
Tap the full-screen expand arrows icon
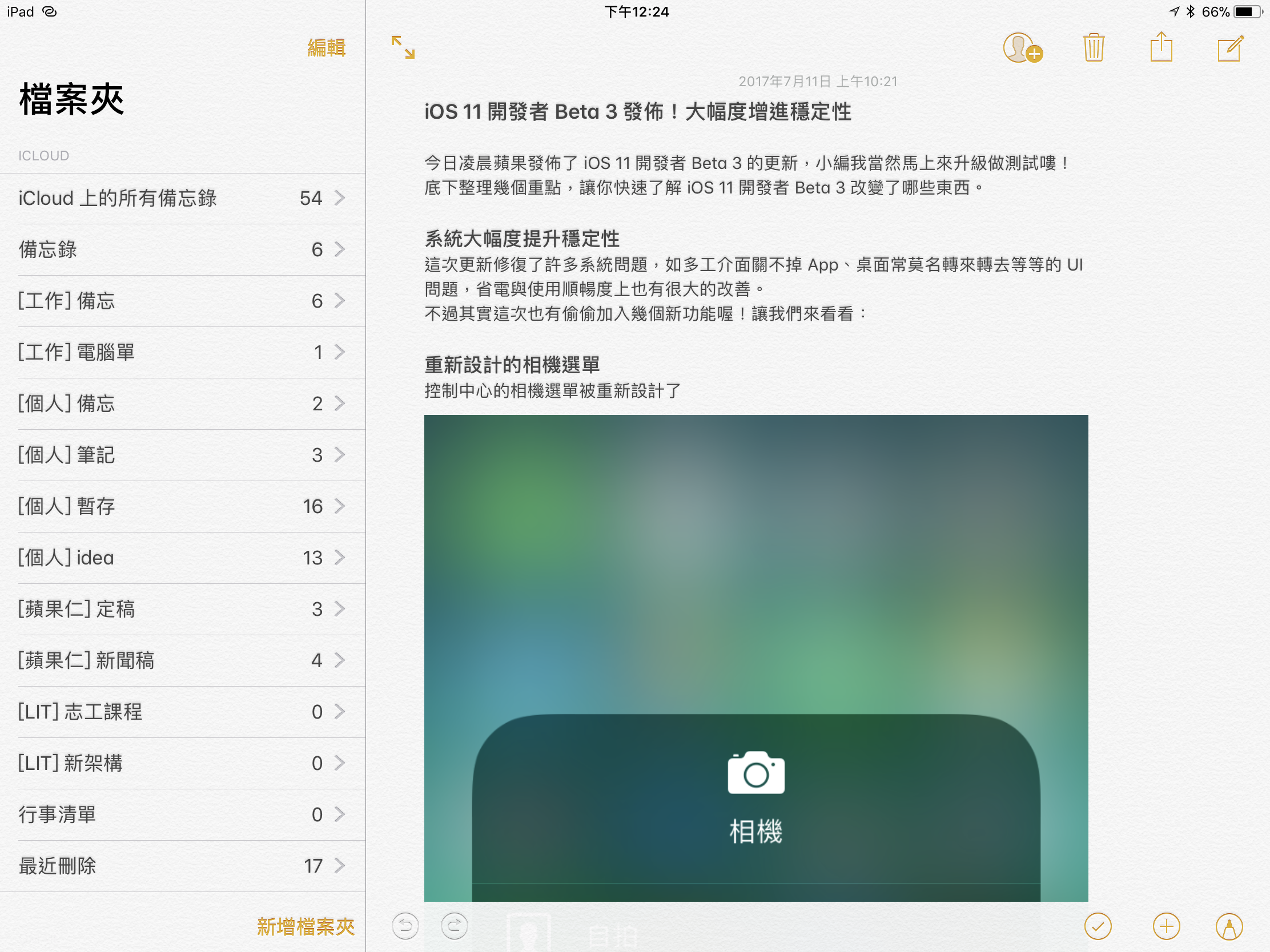tap(403, 47)
